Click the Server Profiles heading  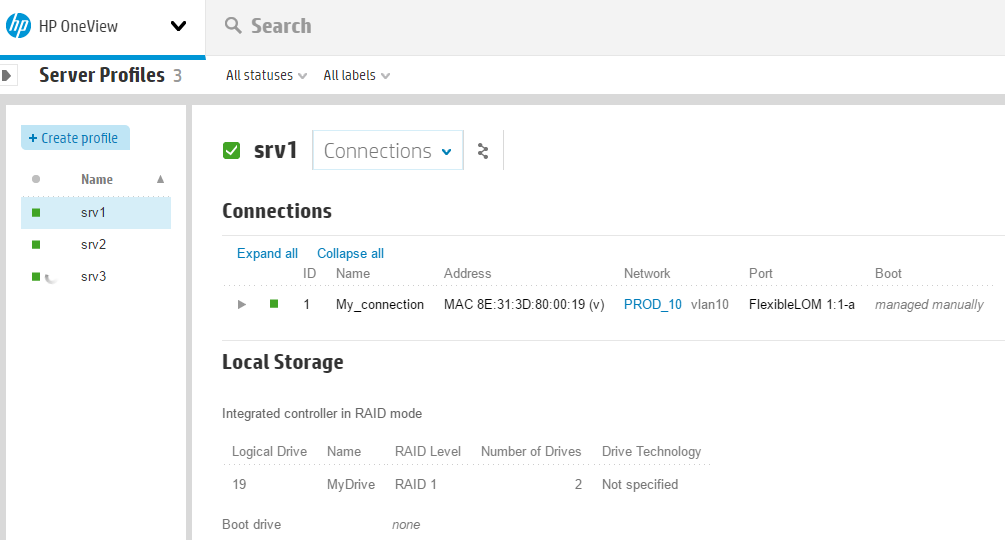pyautogui.click(x=102, y=75)
